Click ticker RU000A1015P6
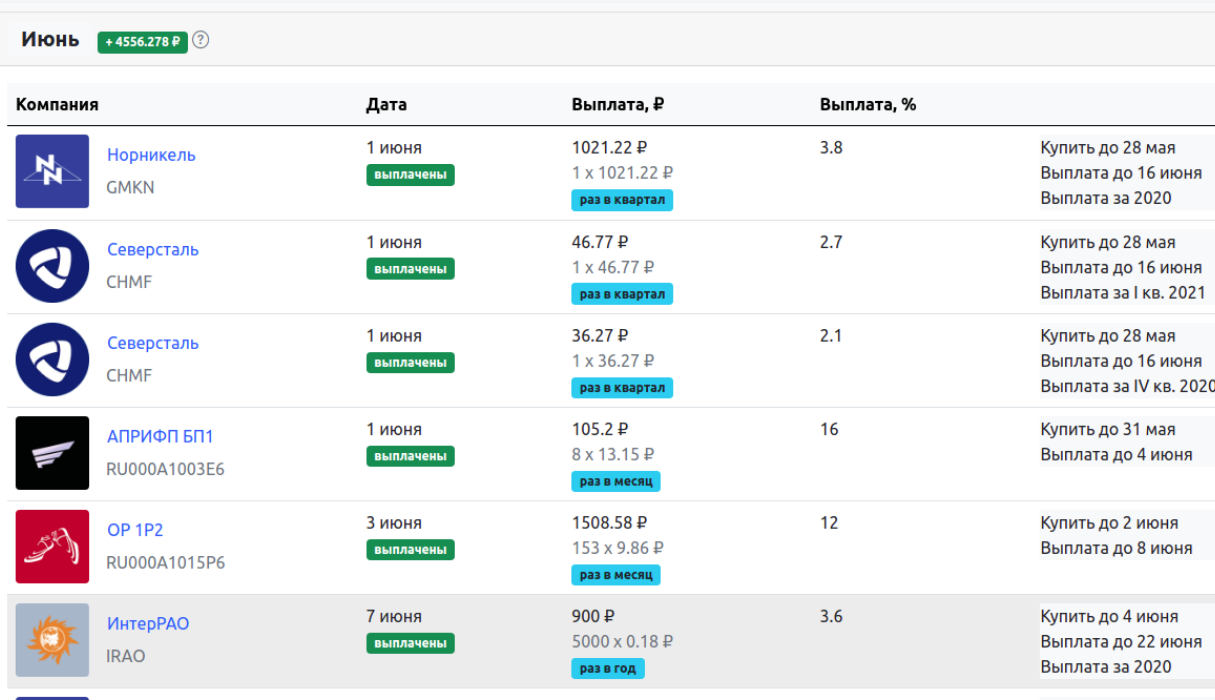This screenshot has width=1215, height=700. pyautogui.click(x=166, y=563)
